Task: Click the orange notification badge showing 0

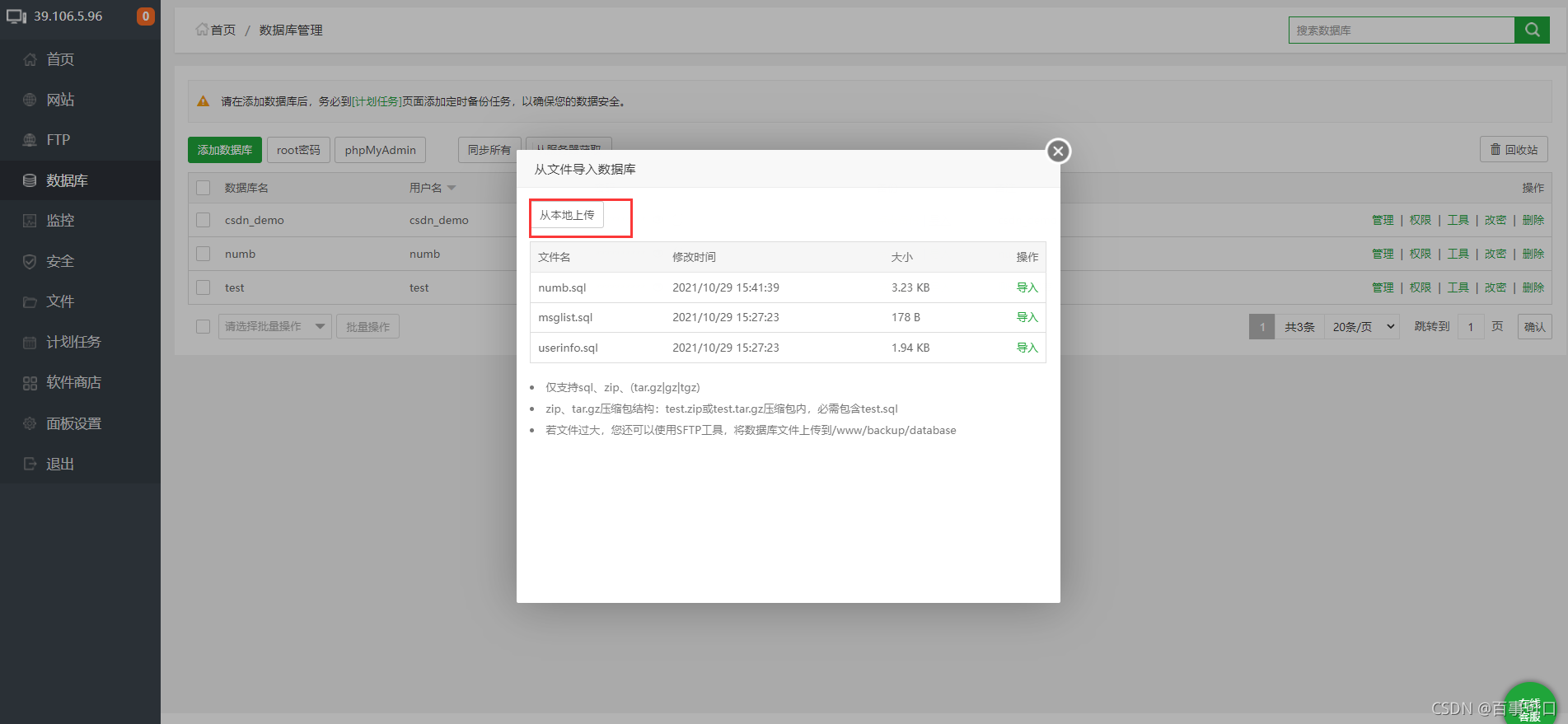Action: click(146, 16)
